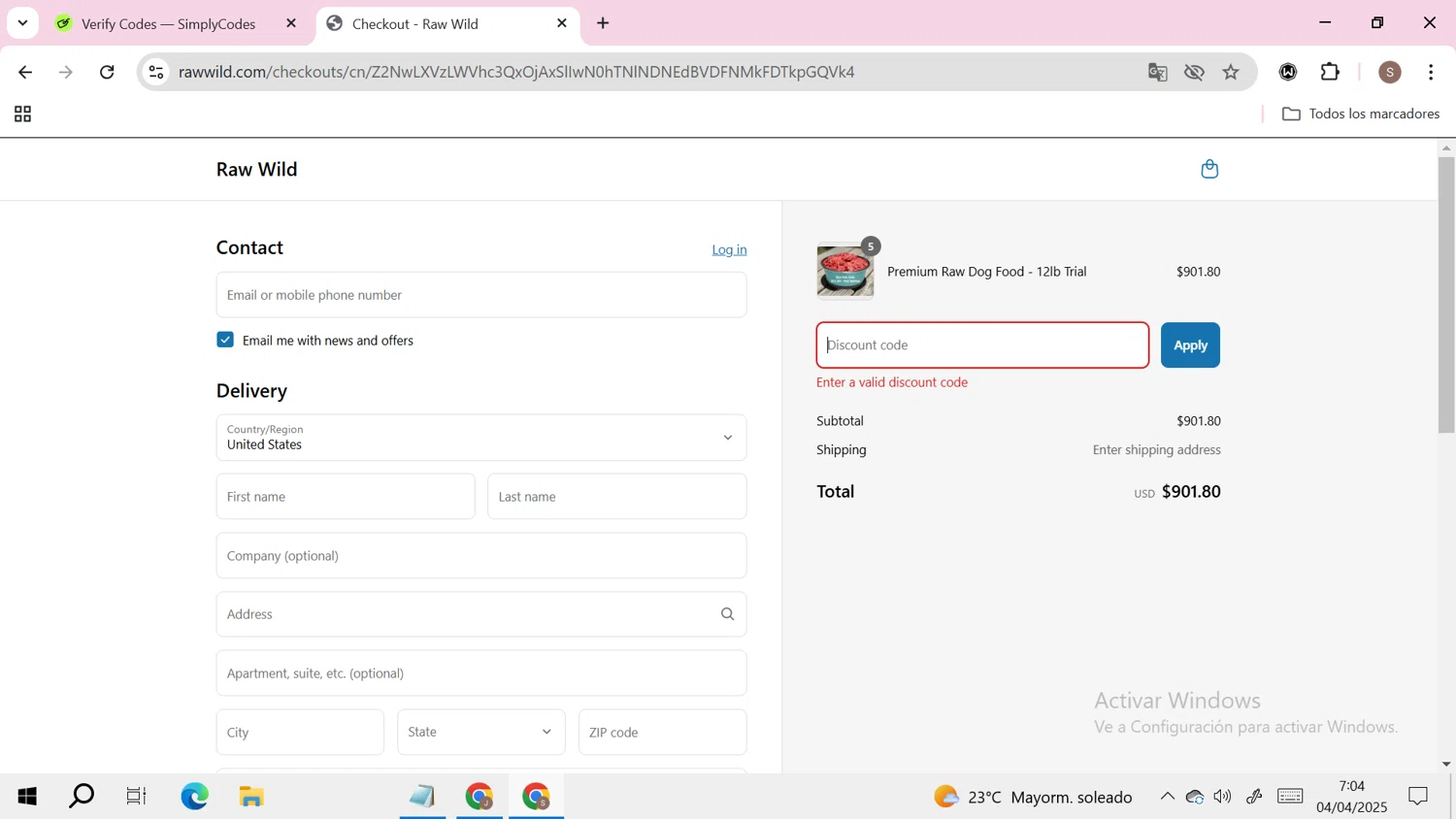The image size is (1456, 819).
Task: Open File Explorer from the taskbar
Action: [x=251, y=797]
